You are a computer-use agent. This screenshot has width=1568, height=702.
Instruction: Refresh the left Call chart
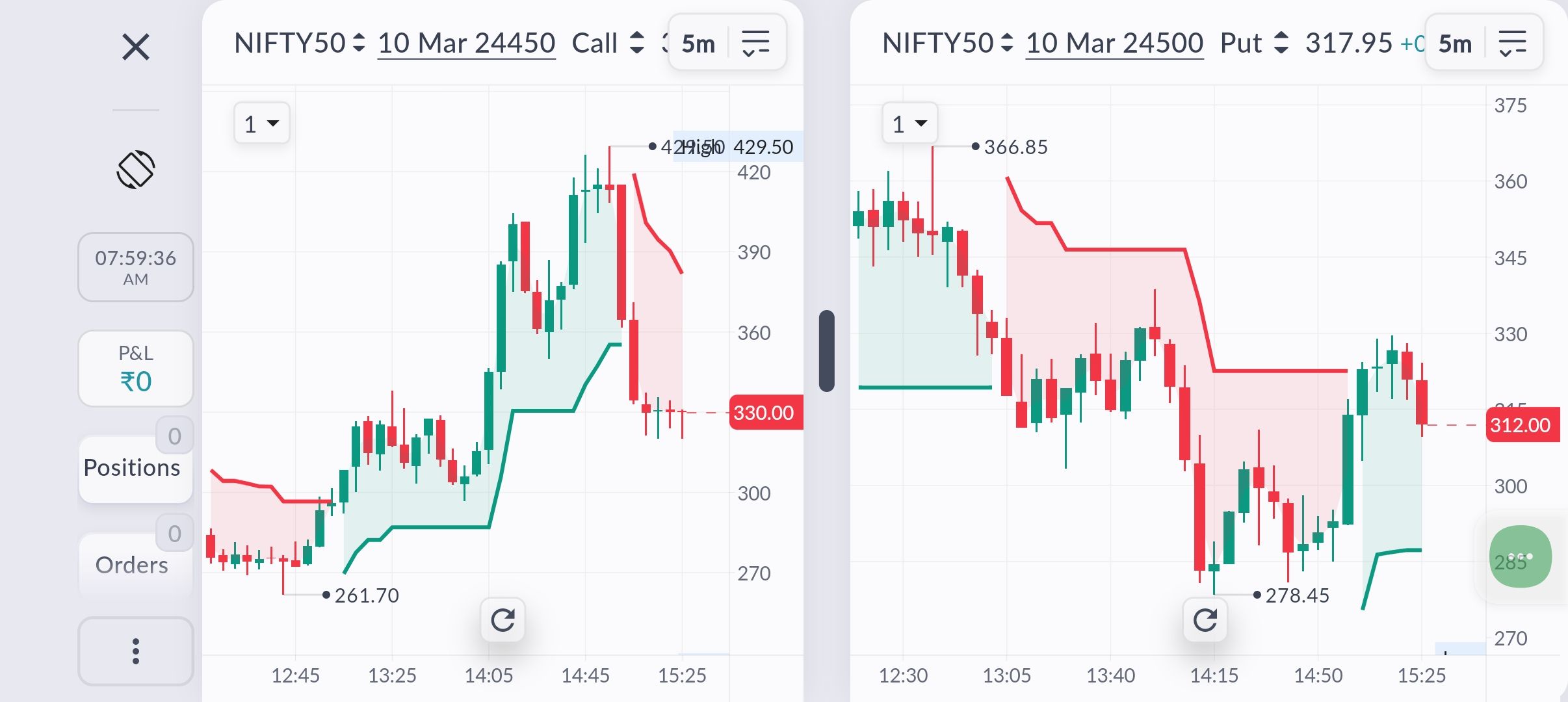click(x=503, y=620)
